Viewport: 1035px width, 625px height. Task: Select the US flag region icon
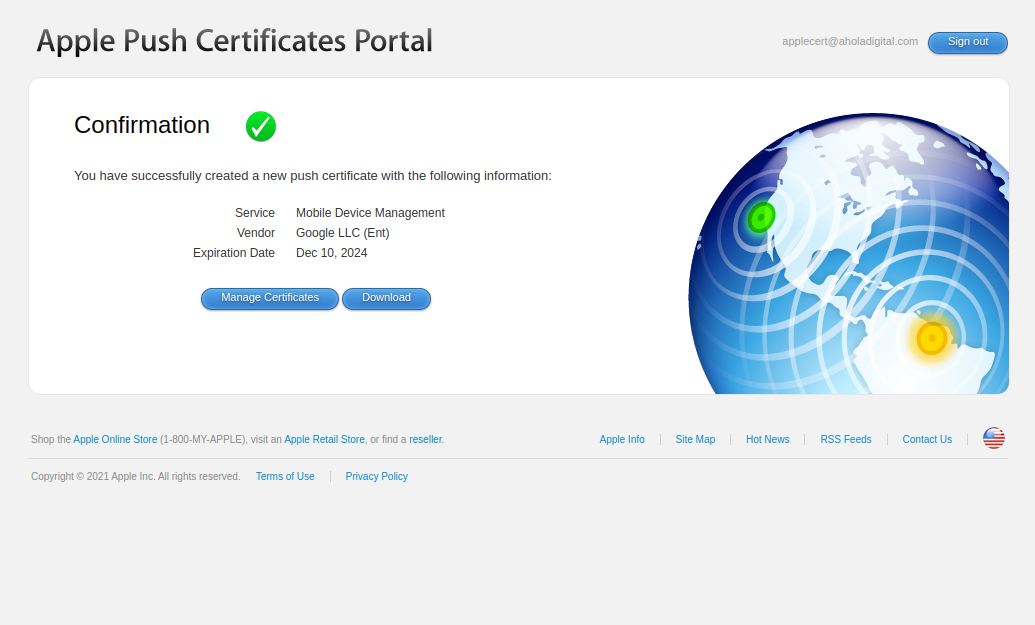click(993, 438)
